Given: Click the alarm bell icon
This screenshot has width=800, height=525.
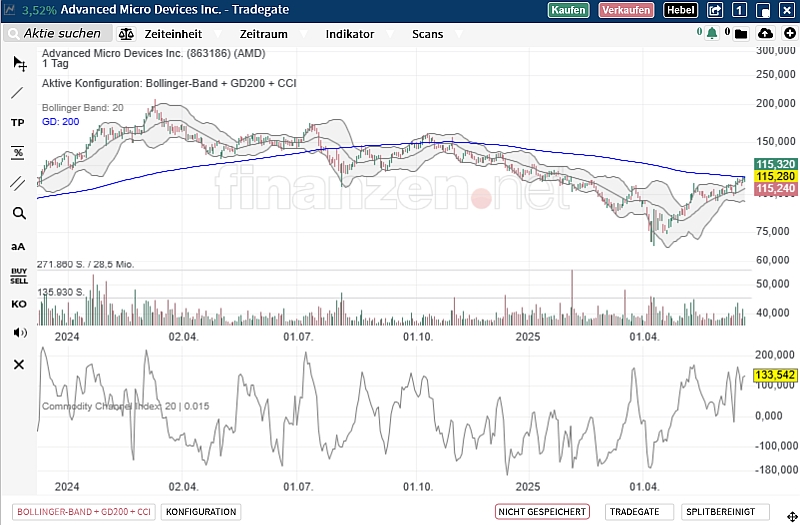Looking at the screenshot, I should [712, 33].
